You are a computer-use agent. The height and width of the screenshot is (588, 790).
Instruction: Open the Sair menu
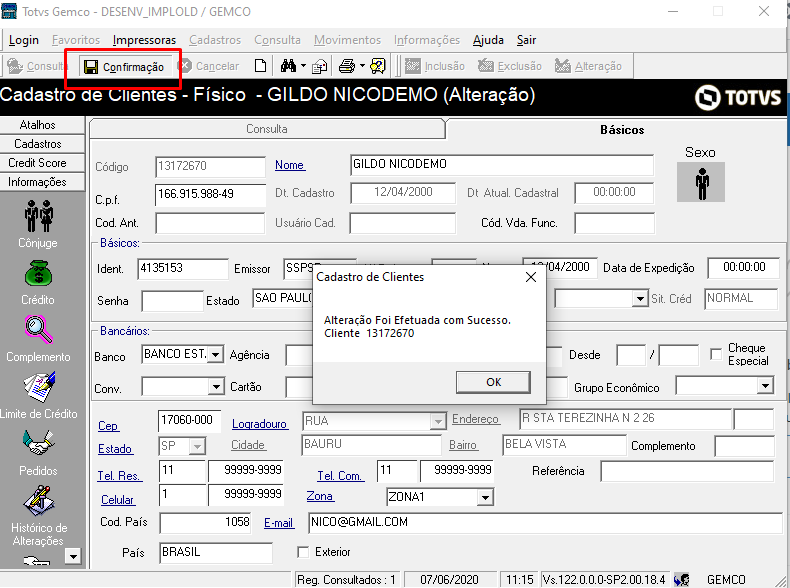click(x=526, y=40)
